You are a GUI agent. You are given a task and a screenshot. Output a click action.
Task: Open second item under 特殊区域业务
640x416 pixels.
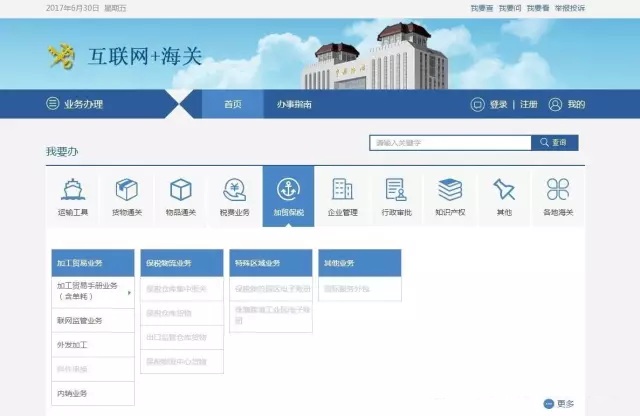[x=271, y=317]
